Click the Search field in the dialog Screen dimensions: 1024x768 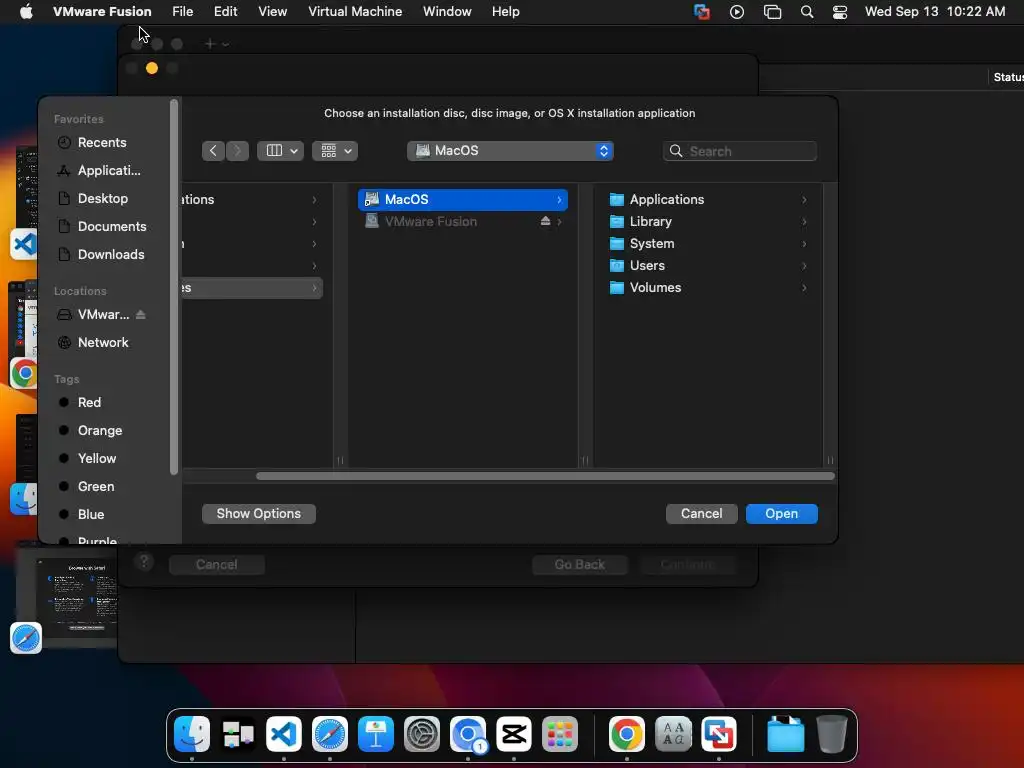point(740,152)
